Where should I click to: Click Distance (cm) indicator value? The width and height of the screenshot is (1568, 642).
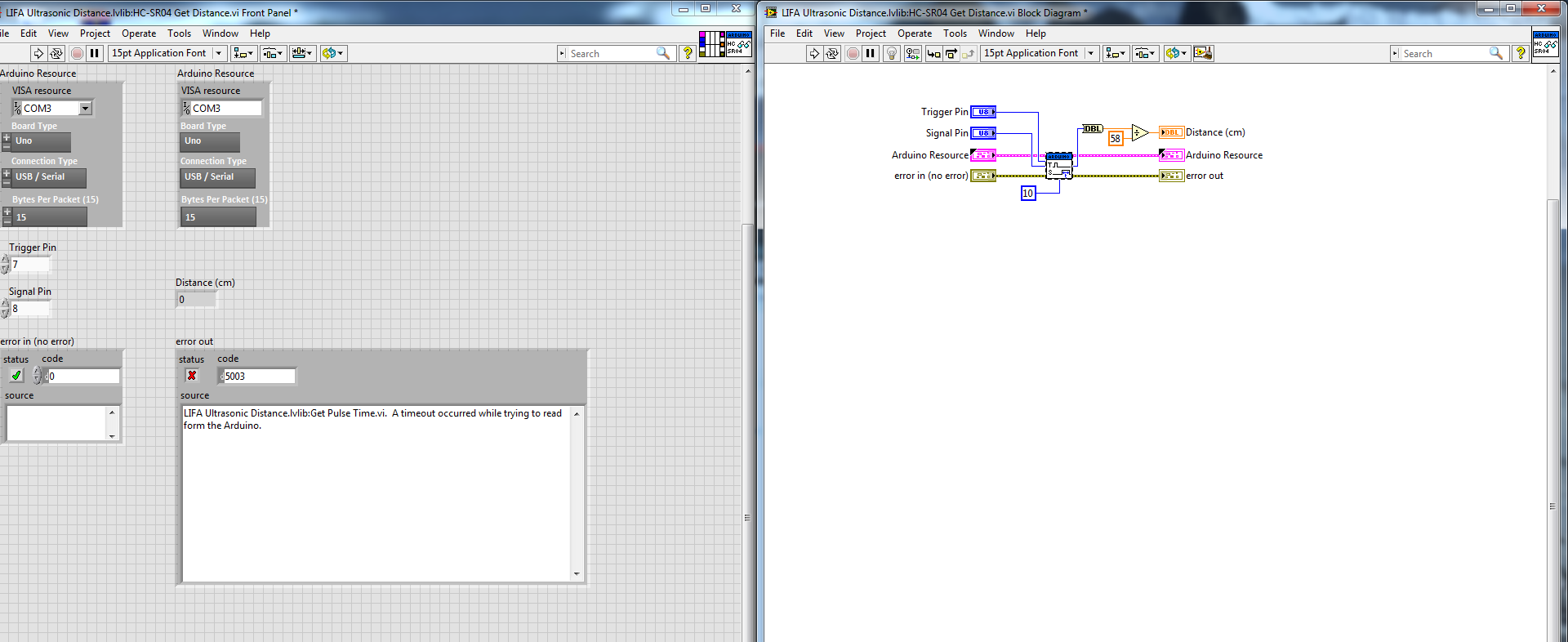196,300
